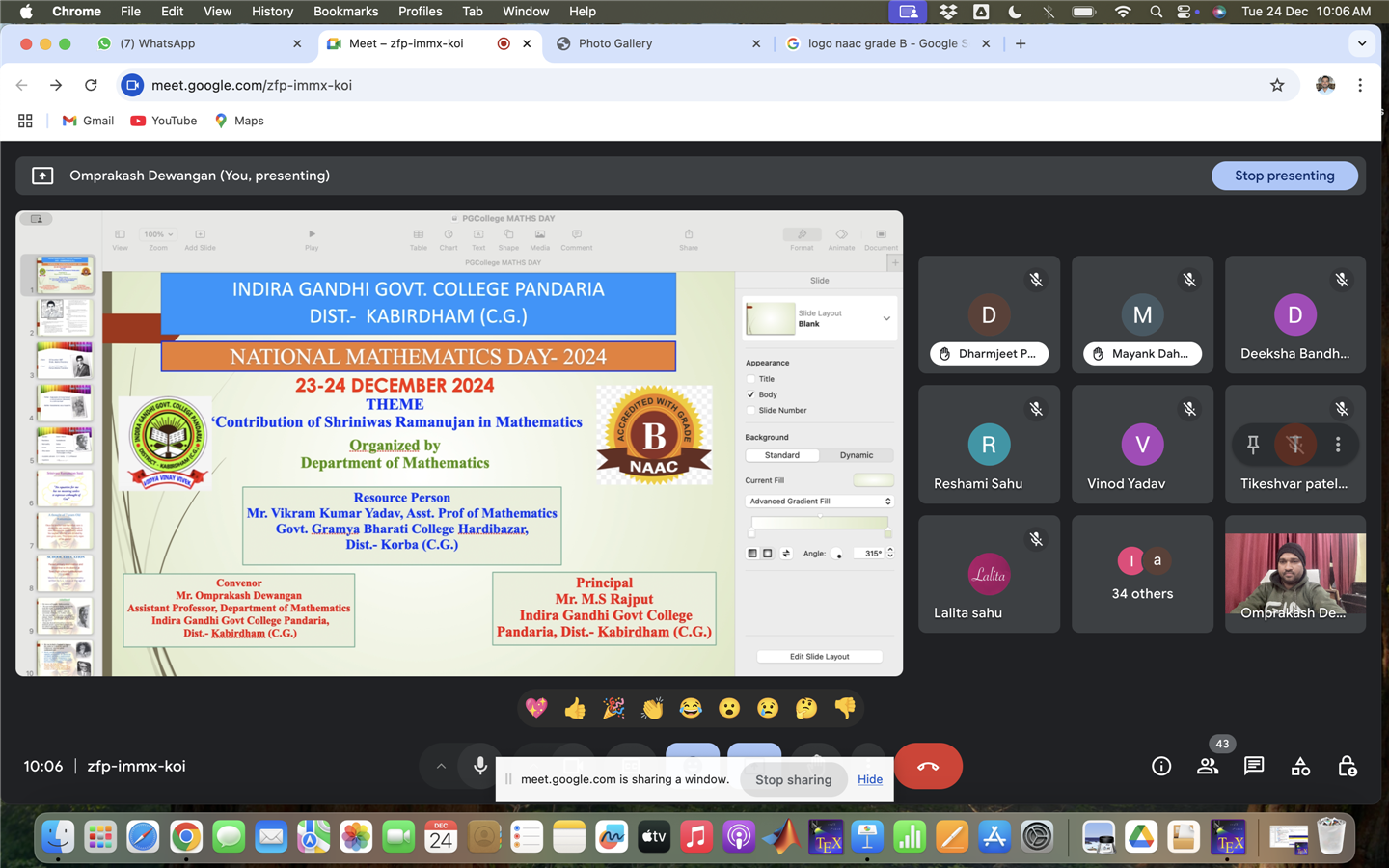Viewport: 1389px width, 868px height.
Task: Open Activities icon in Meet
Action: point(1300,766)
